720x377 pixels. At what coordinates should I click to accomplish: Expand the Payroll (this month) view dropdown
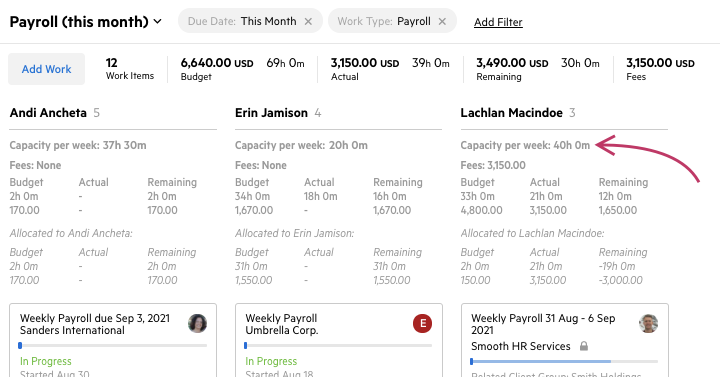pyautogui.click(x=158, y=22)
